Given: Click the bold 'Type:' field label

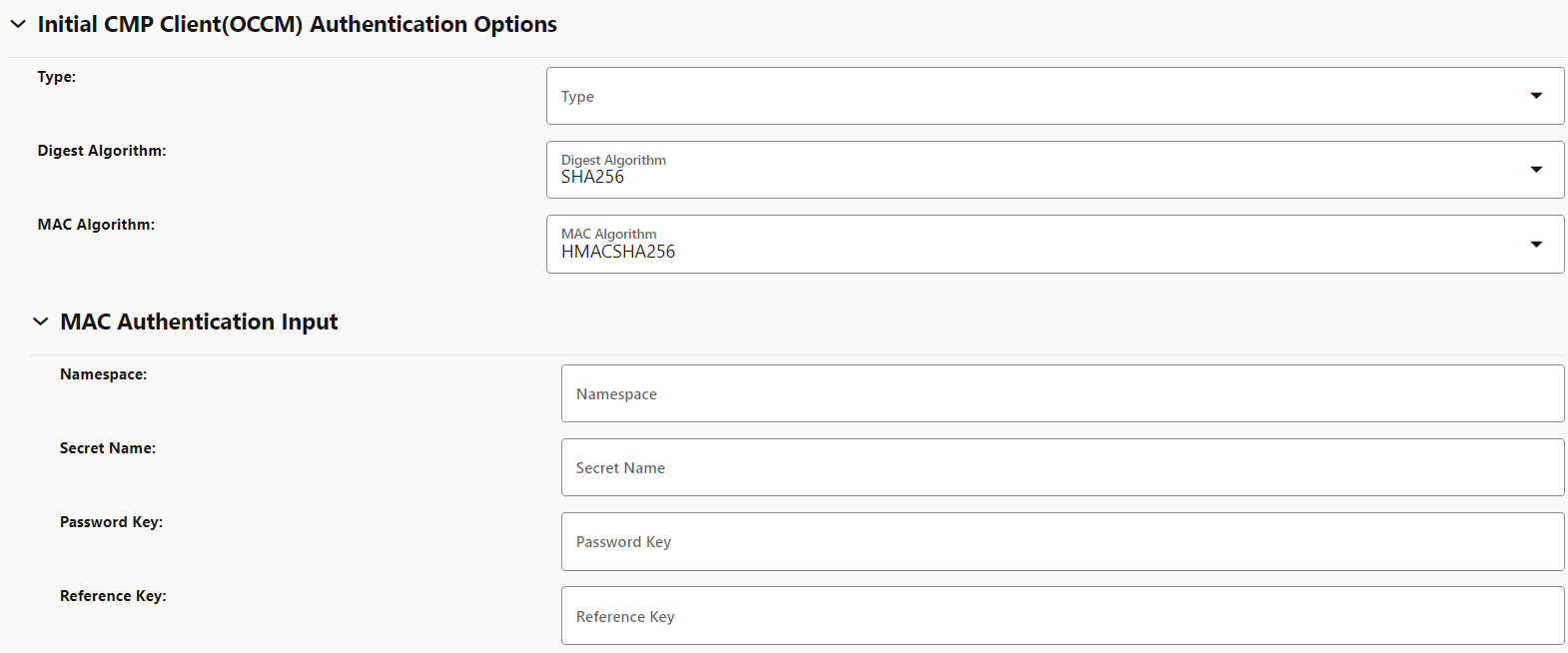Looking at the screenshot, I should click(x=57, y=77).
